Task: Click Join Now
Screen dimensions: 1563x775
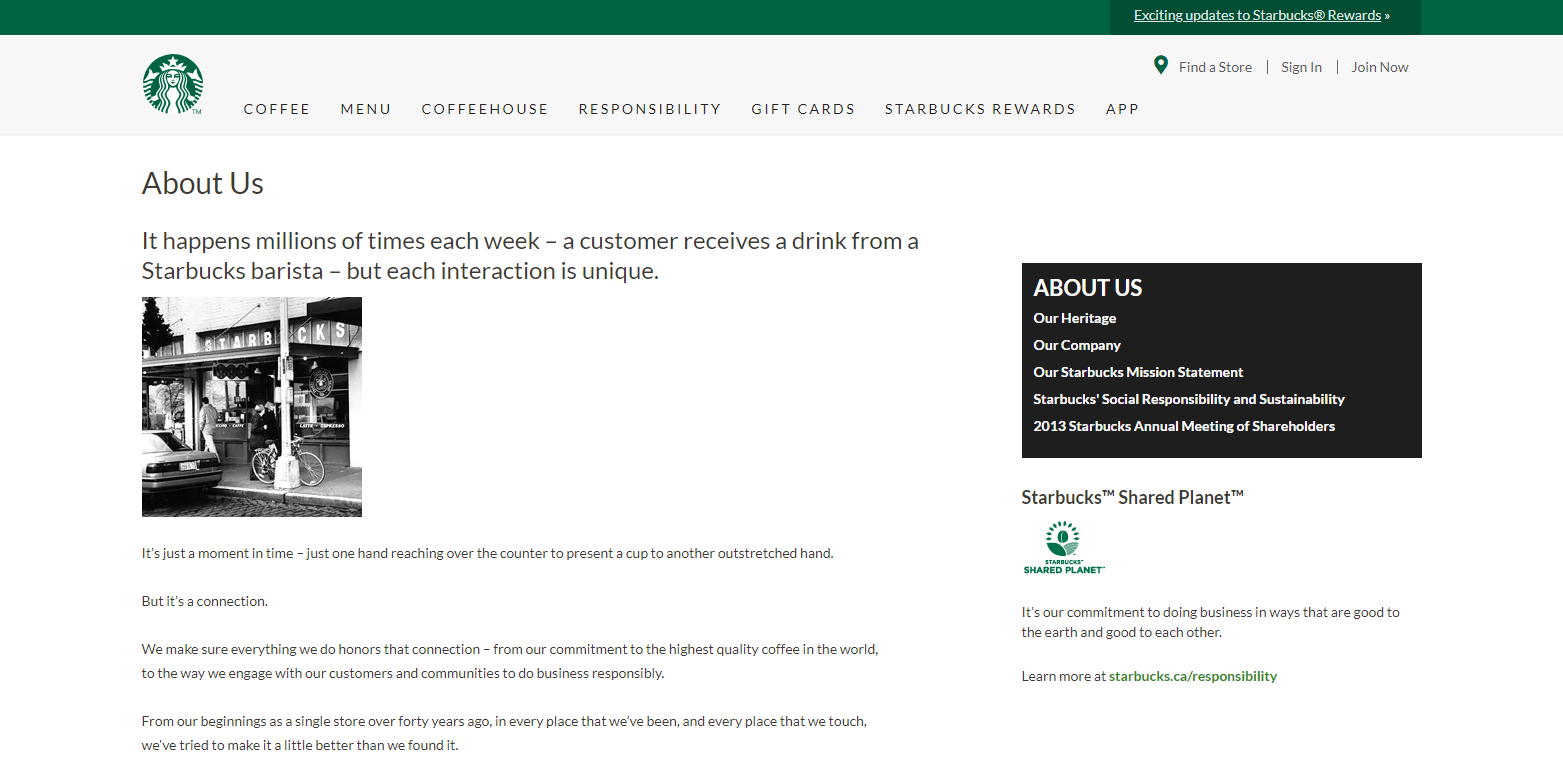Action: coord(1380,67)
